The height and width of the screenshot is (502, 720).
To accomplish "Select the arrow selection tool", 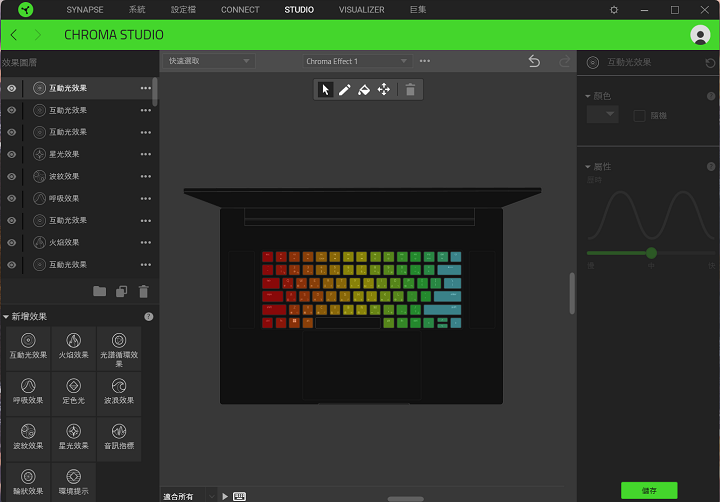I will click(x=325, y=90).
